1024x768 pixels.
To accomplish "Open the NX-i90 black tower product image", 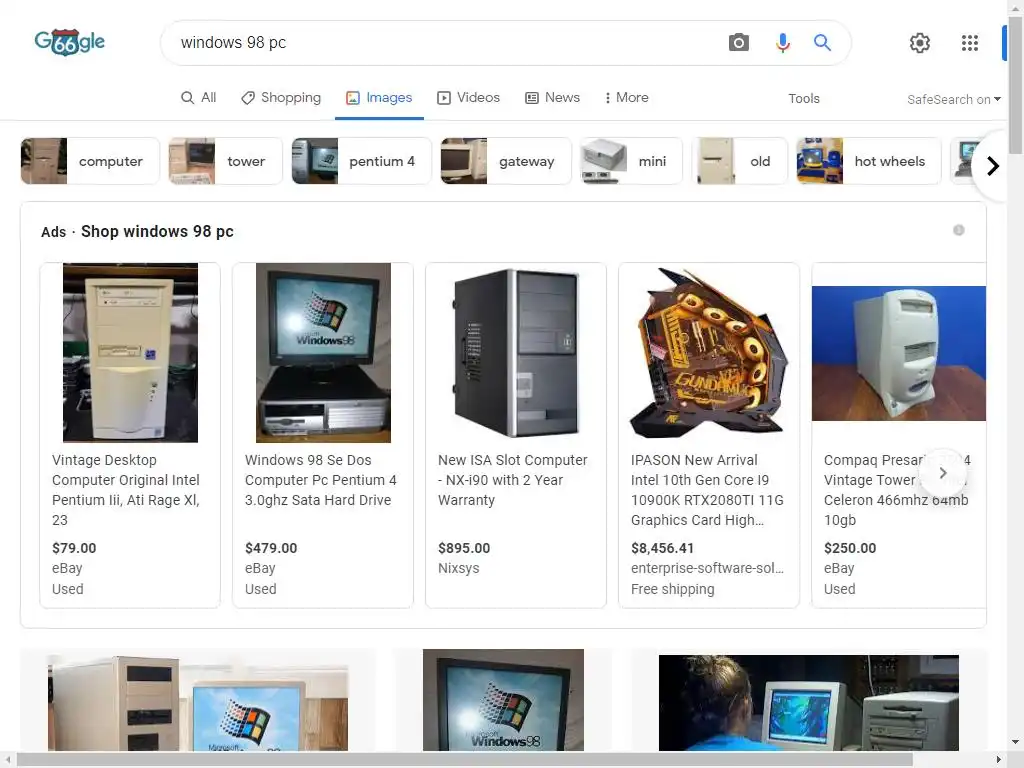I will pos(516,353).
